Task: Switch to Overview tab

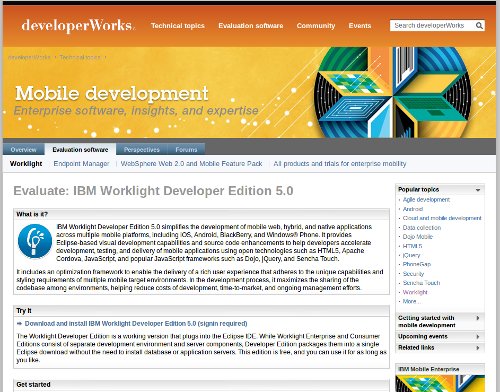Action: point(23,150)
